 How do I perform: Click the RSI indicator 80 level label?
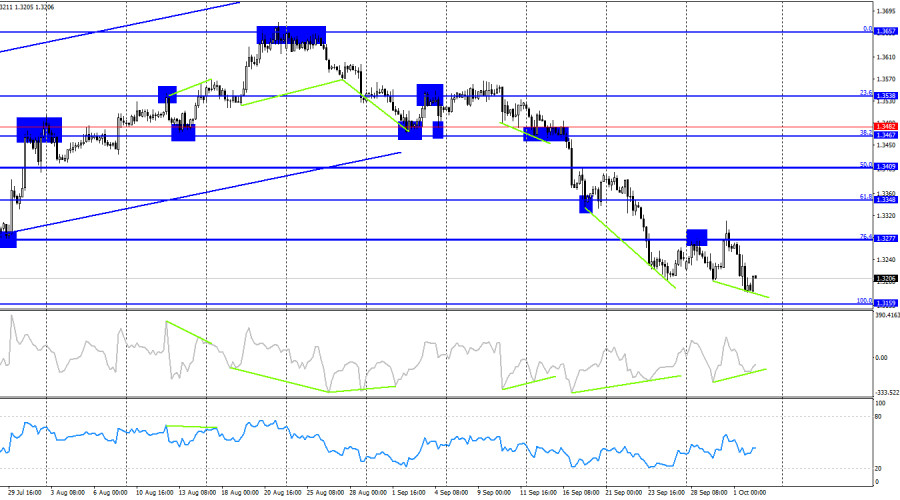(878, 417)
